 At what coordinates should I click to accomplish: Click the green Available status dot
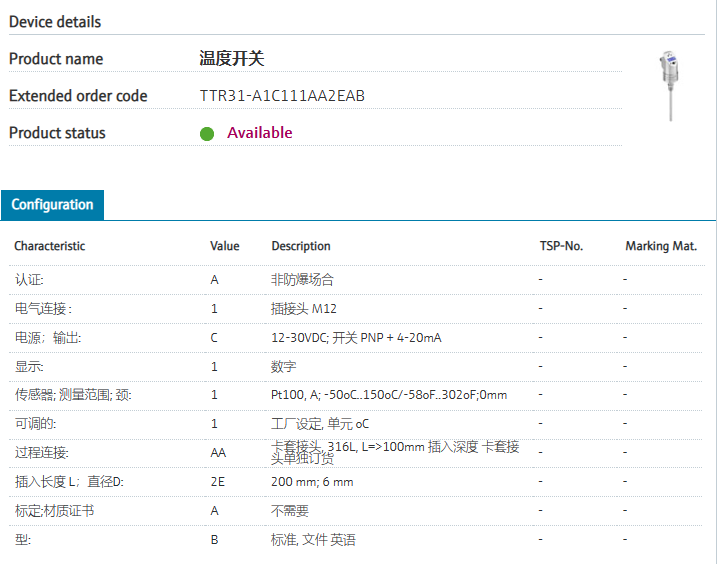pos(207,133)
